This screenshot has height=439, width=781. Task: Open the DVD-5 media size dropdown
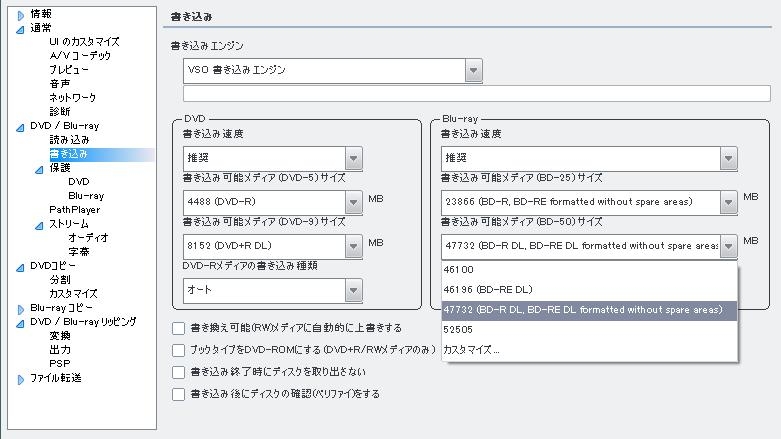(x=353, y=202)
